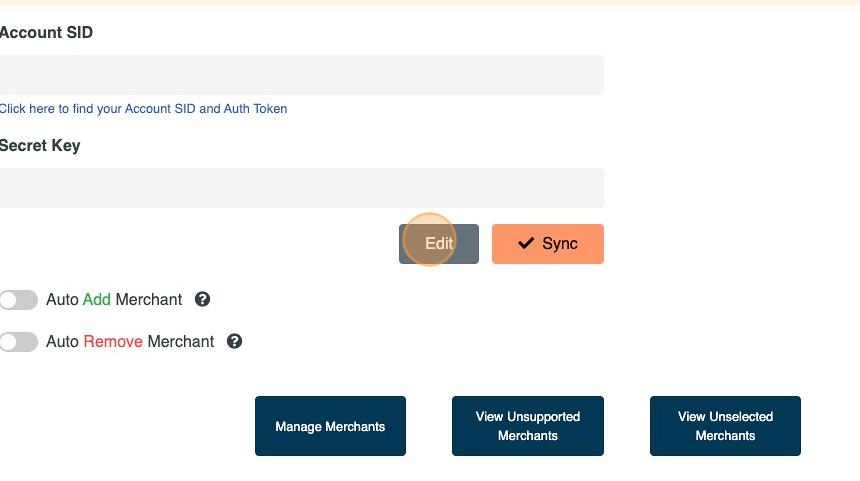Enable the Auto Add Merchant toggle
This screenshot has height=481, width=860.
19,300
